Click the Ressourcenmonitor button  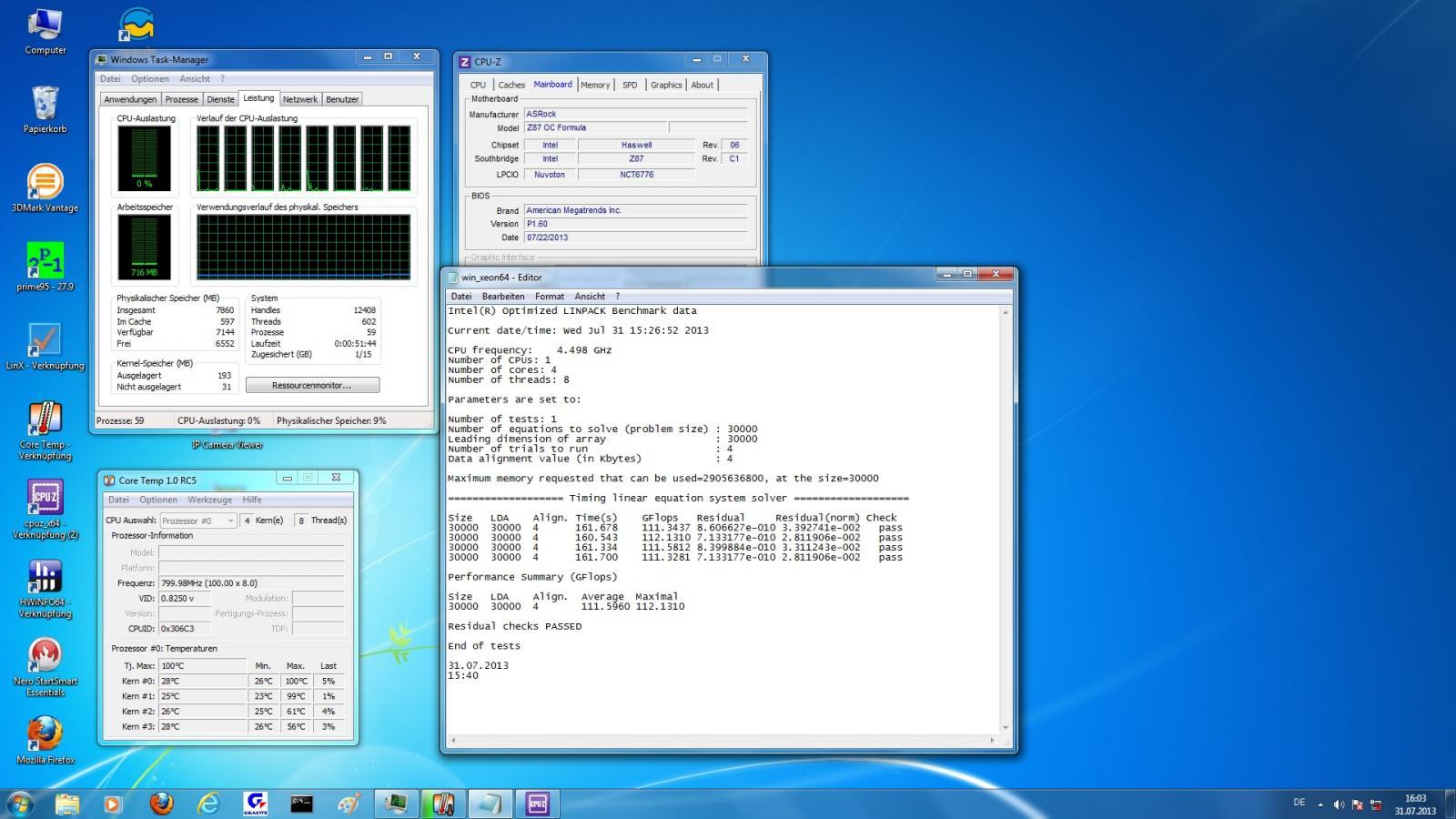(x=312, y=386)
